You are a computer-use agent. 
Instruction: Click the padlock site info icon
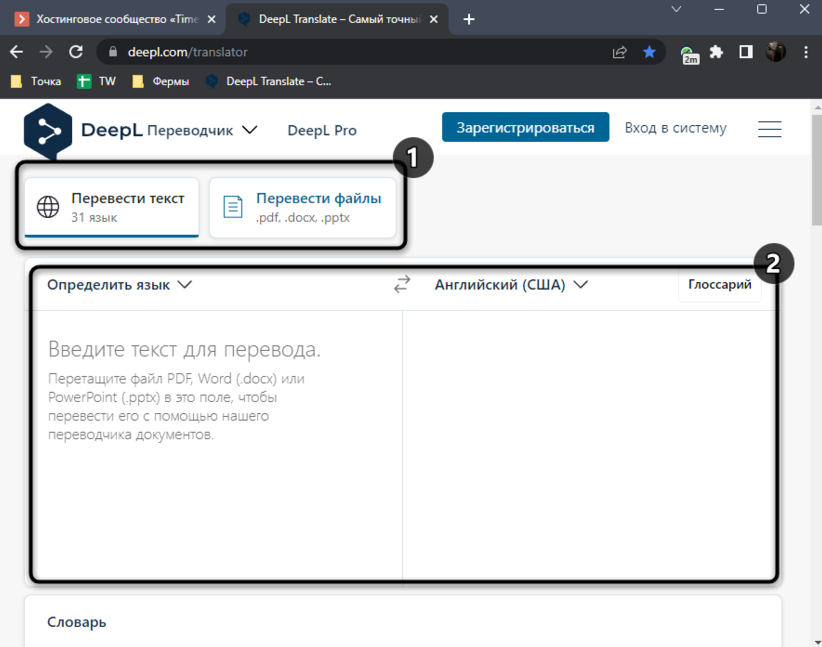coord(112,52)
